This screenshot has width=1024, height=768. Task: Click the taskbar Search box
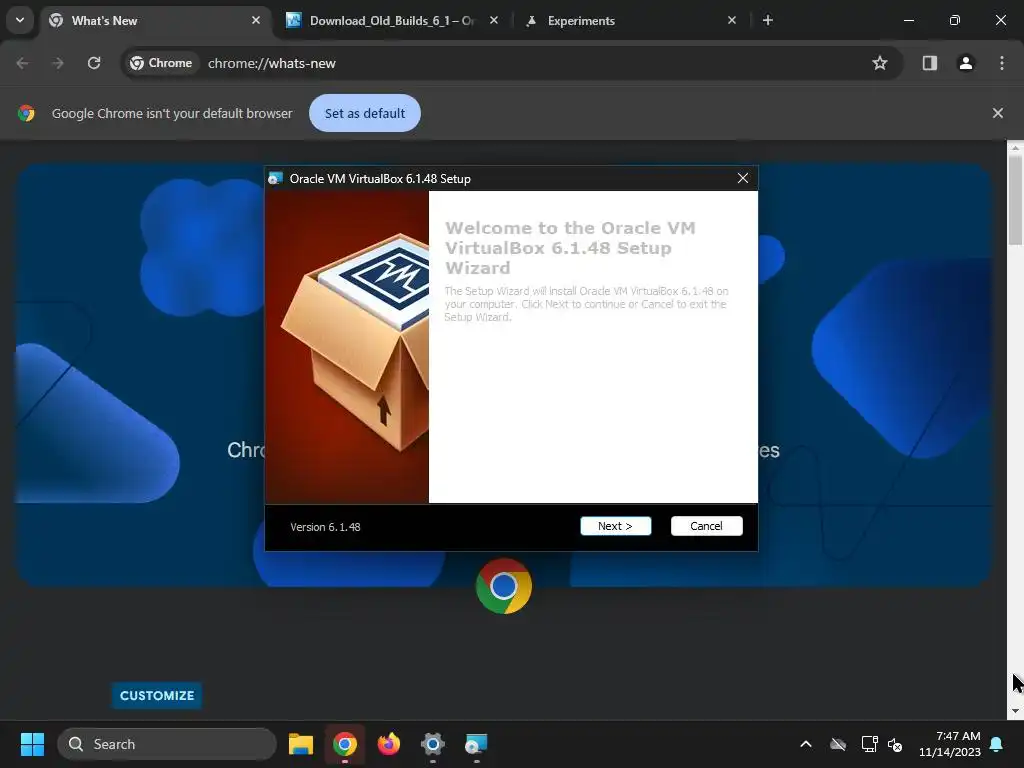pyautogui.click(x=167, y=744)
